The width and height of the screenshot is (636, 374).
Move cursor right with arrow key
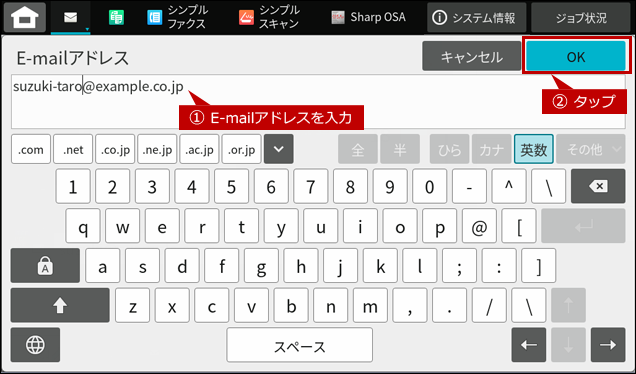point(608,345)
